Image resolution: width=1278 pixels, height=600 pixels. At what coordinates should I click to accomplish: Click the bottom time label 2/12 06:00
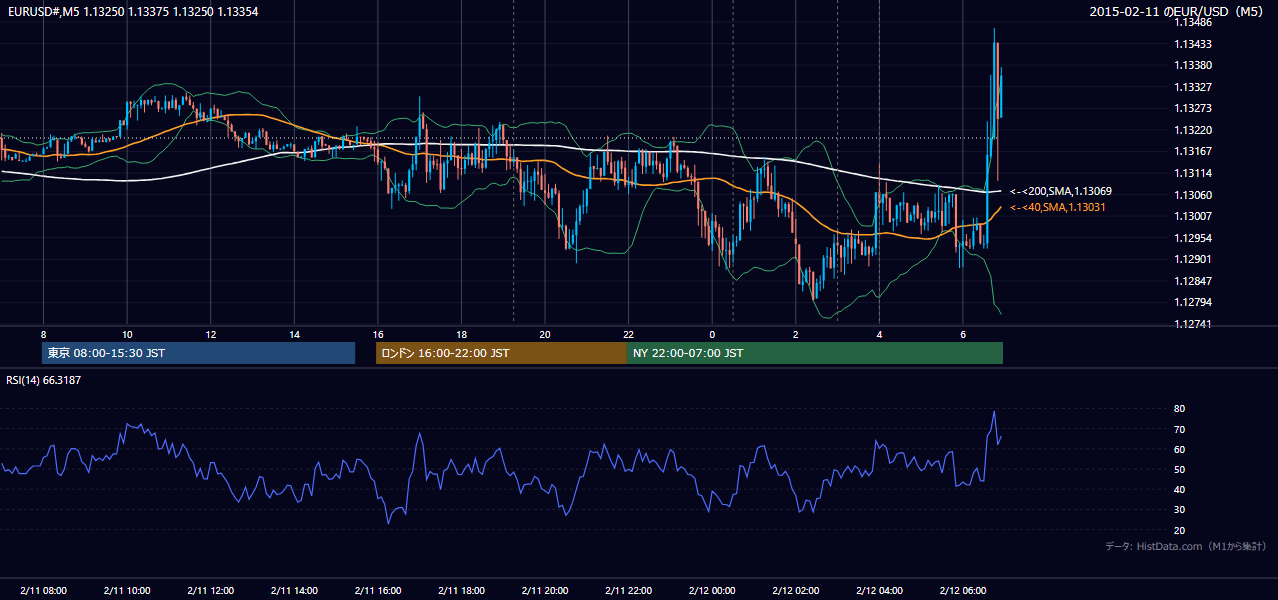click(x=962, y=590)
